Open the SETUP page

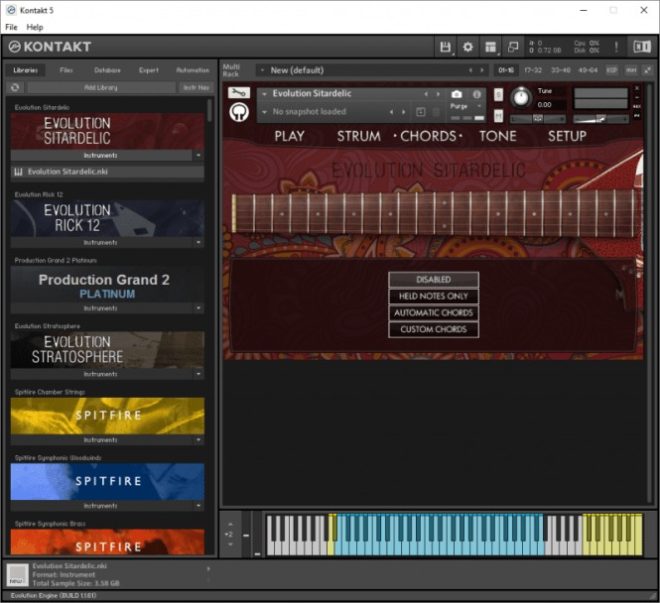[x=567, y=136]
